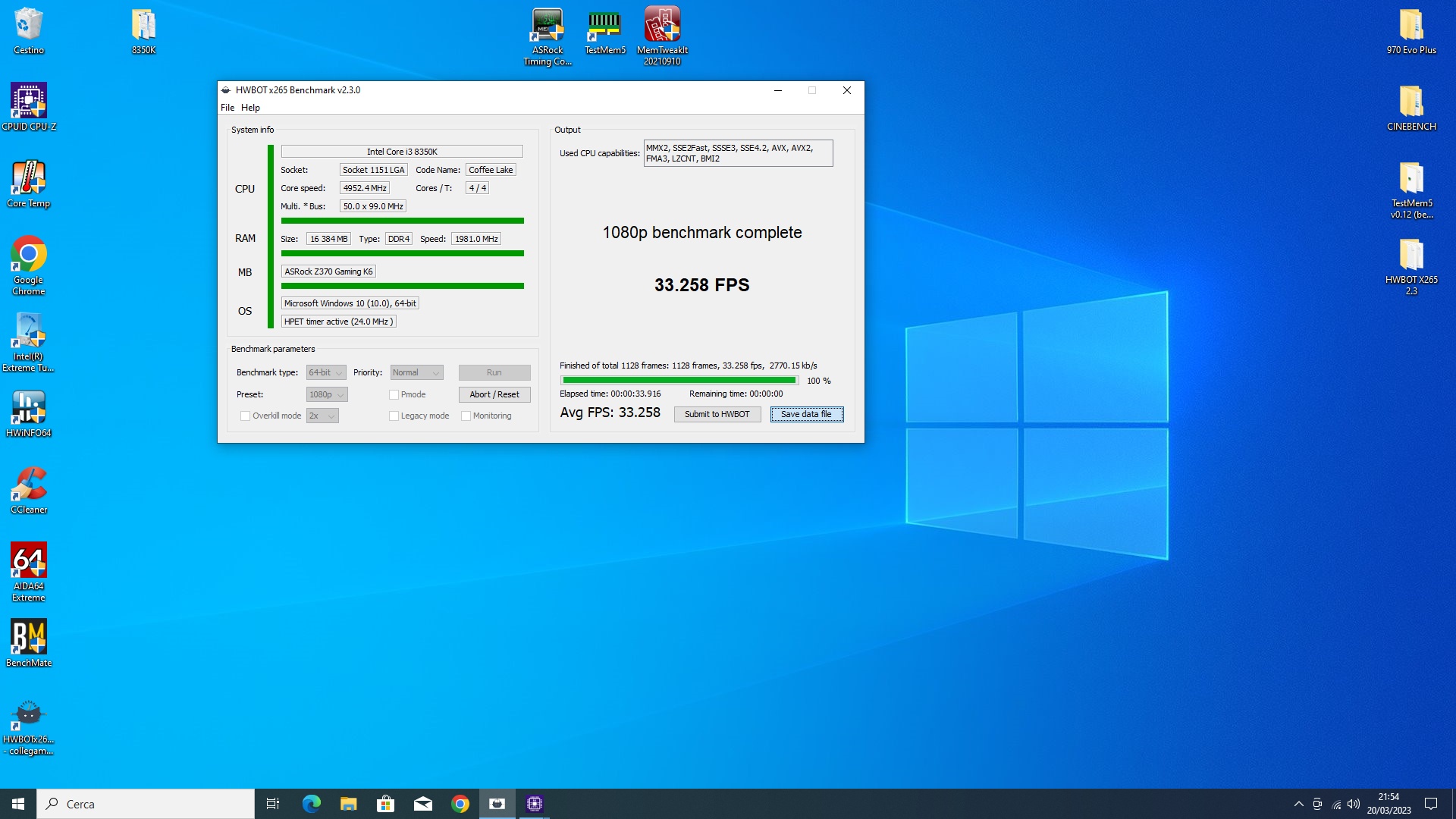This screenshot has height=819, width=1456.
Task: Launch CCleaner desktop shortcut
Action: [x=28, y=490]
